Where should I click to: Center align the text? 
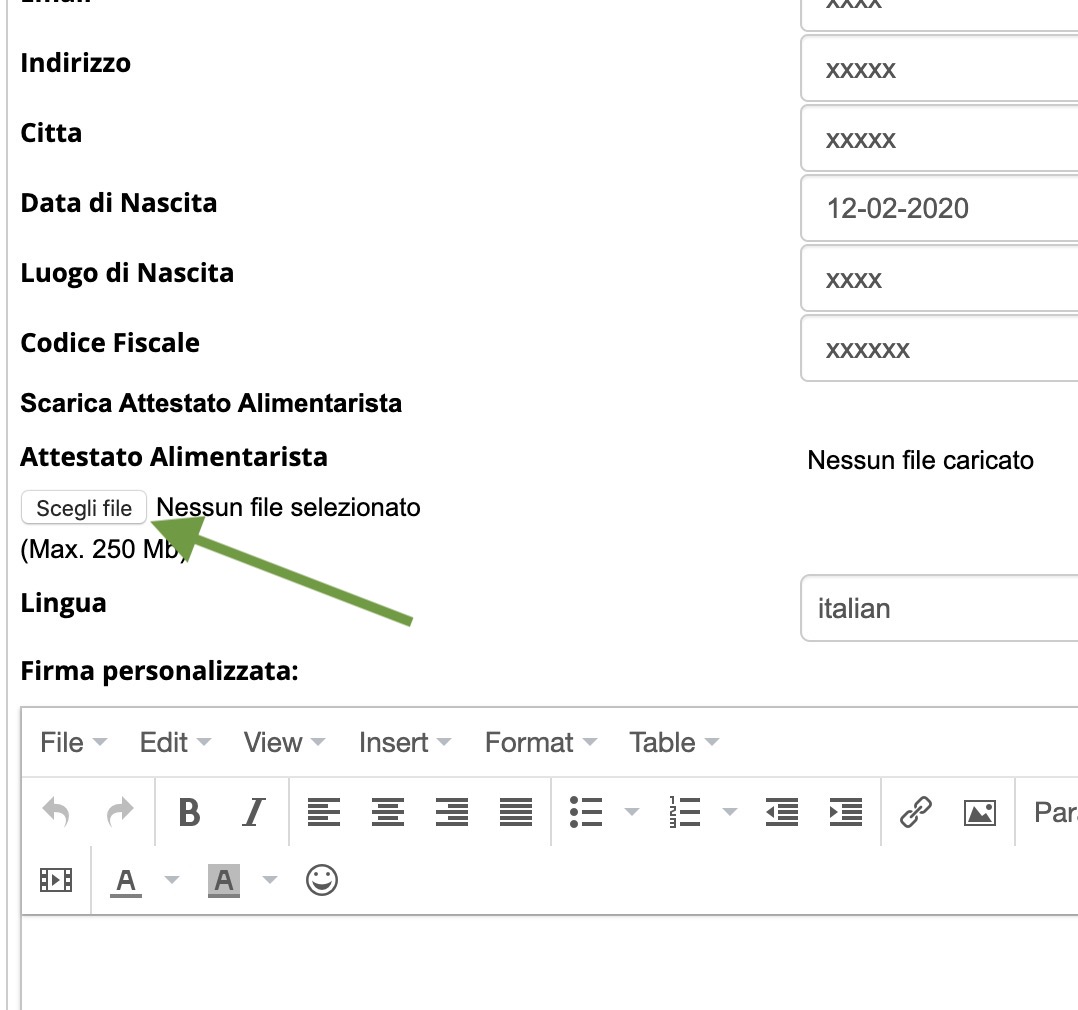click(x=388, y=812)
